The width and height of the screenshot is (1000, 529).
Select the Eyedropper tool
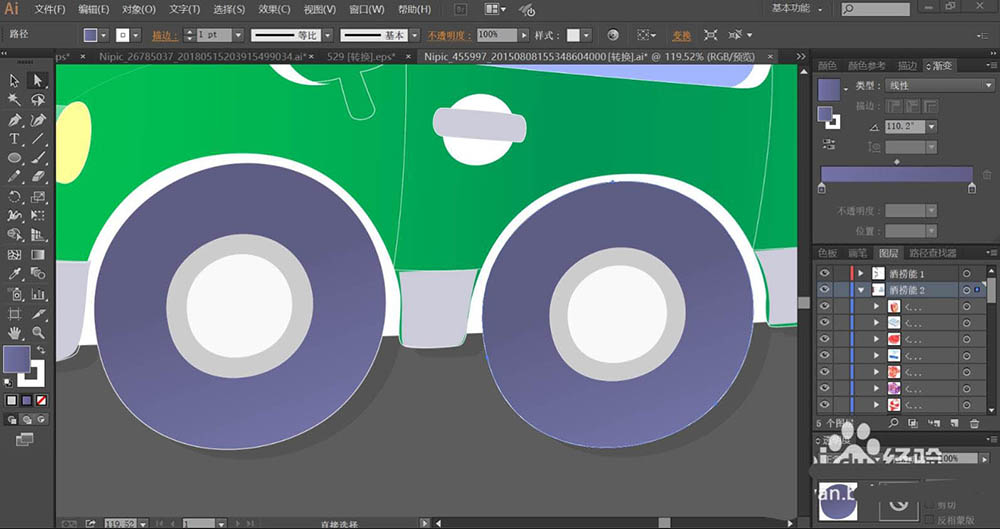click(15, 274)
